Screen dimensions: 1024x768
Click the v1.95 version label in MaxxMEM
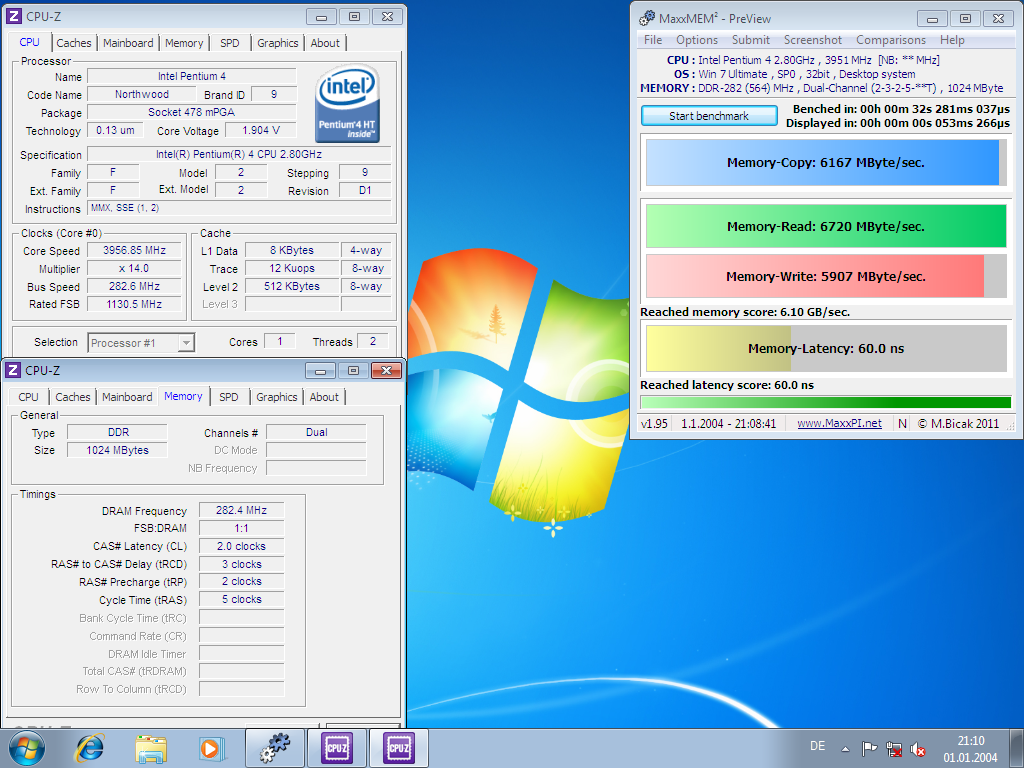pyautogui.click(x=654, y=423)
